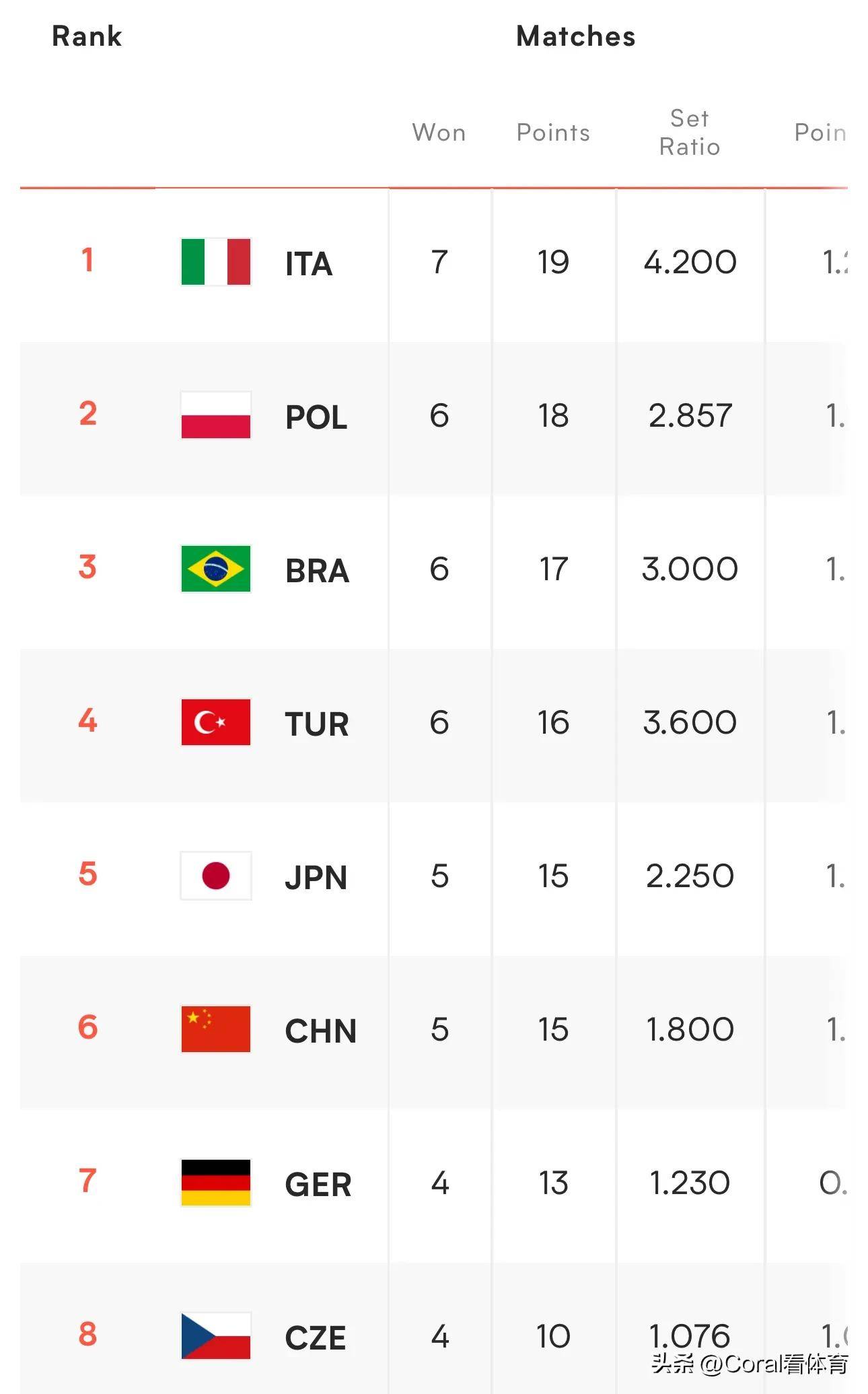This screenshot has width=868, height=1394.
Task: Sort by the Points column header
Action: 553,133
